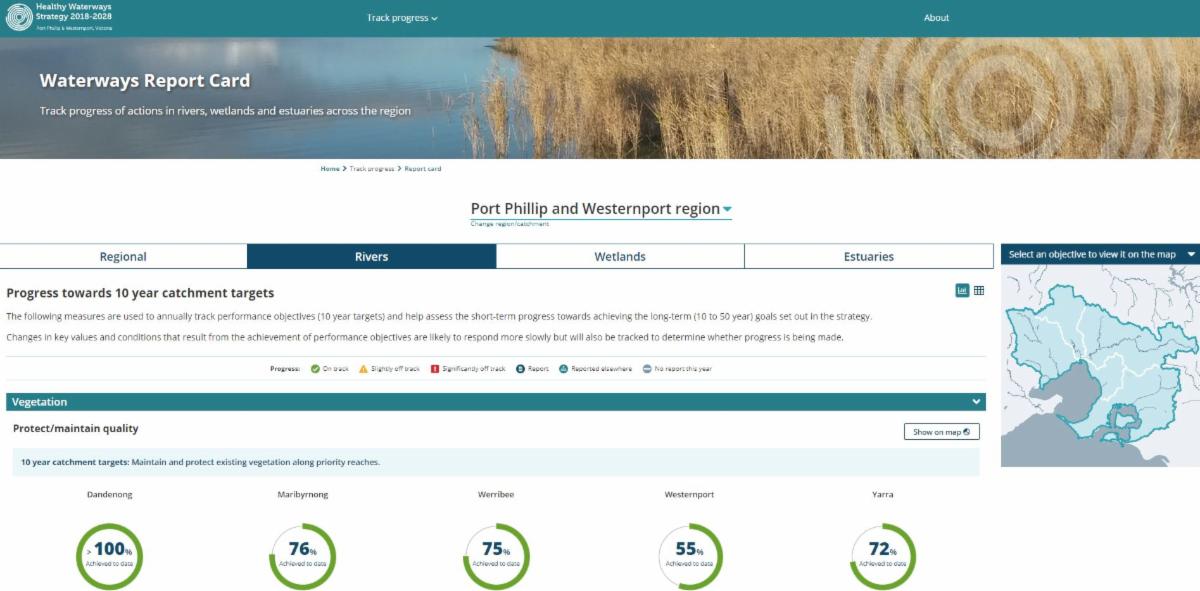The width and height of the screenshot is (1200, 591).
Task: Click the Report legend icon
Action: tap(520, 369)
